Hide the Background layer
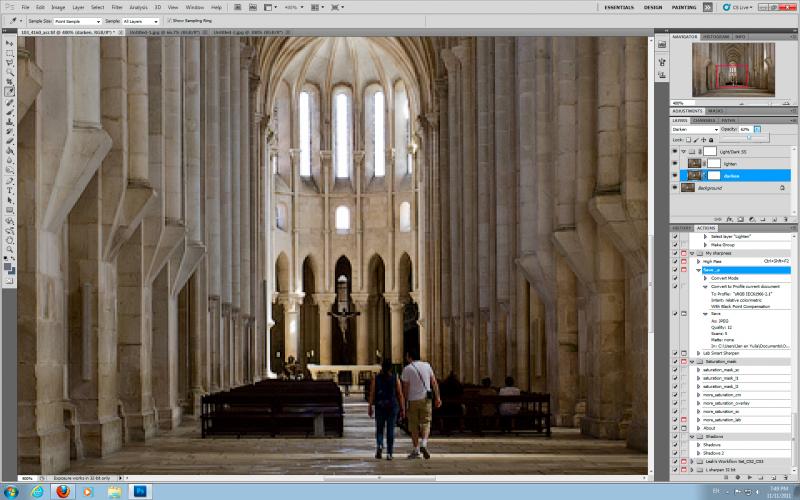This screenshot has width=800, height=500. (x=675, y=188)
